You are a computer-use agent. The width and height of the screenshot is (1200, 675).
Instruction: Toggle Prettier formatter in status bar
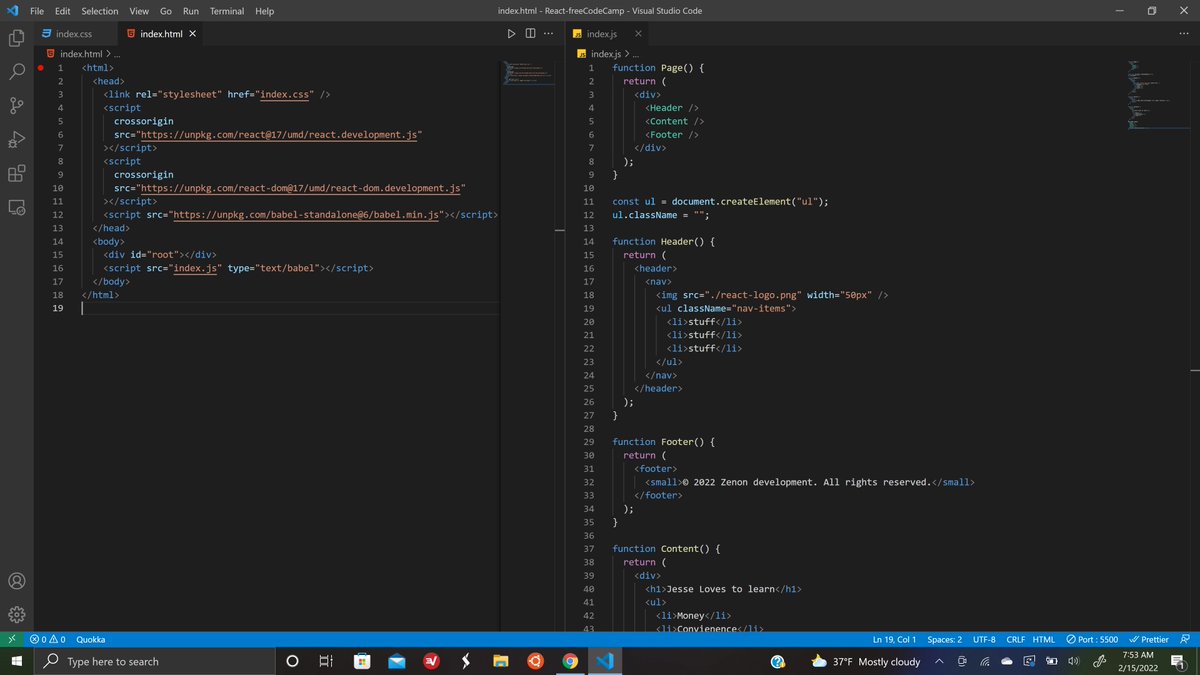tap(1148, 639)
